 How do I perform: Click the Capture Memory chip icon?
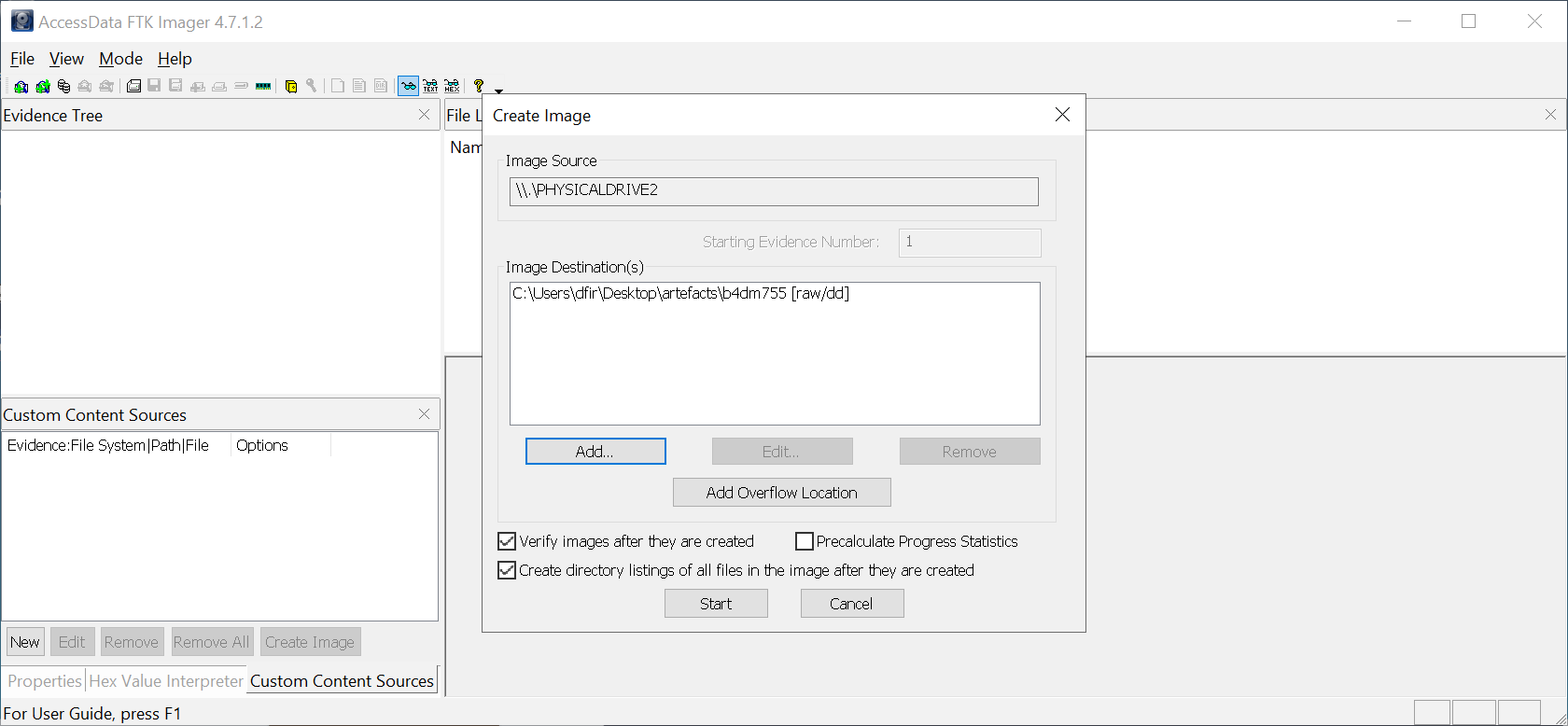point(263,86)
